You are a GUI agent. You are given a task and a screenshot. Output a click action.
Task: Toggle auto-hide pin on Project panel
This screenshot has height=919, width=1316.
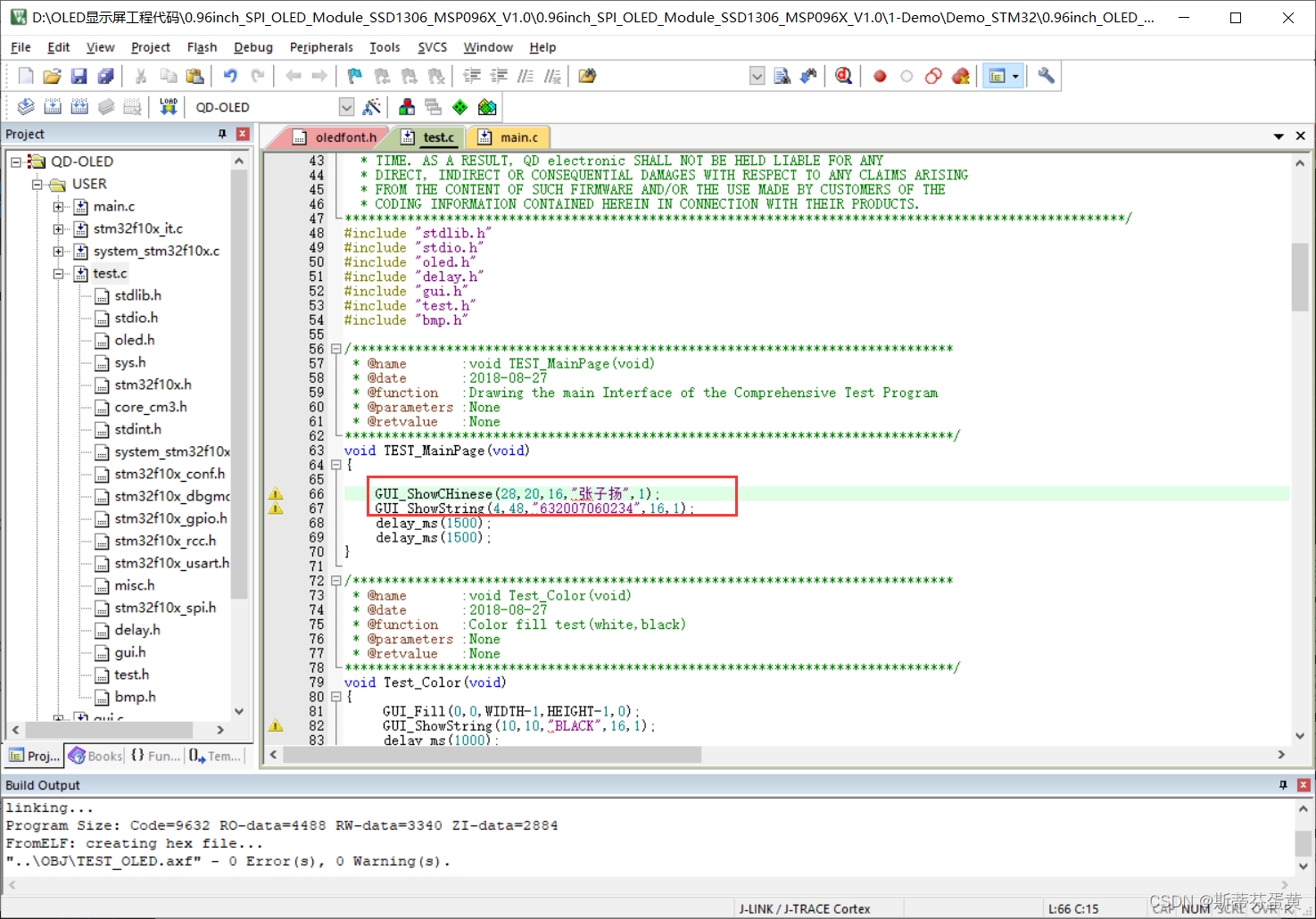click(222, 134)
